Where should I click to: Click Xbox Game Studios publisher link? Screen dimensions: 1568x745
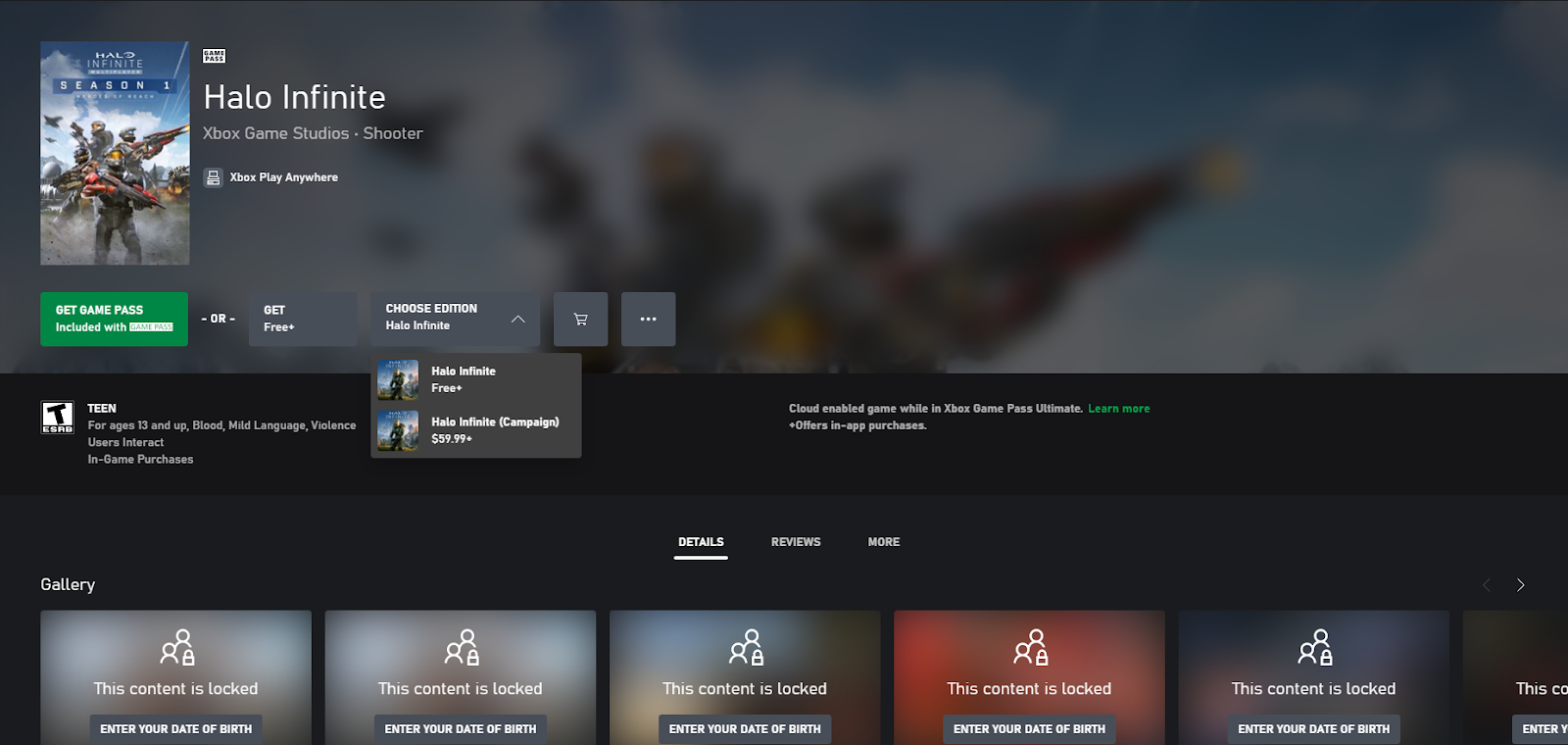click(x=275, y=133)
